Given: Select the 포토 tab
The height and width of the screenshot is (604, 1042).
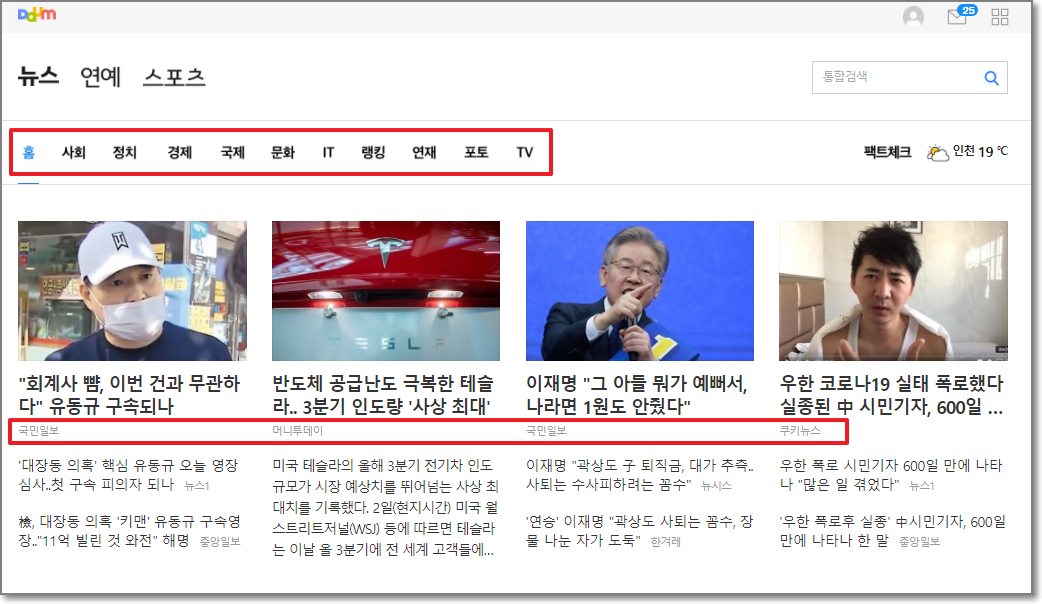Looking at the screenshot, I should point(476,152).
